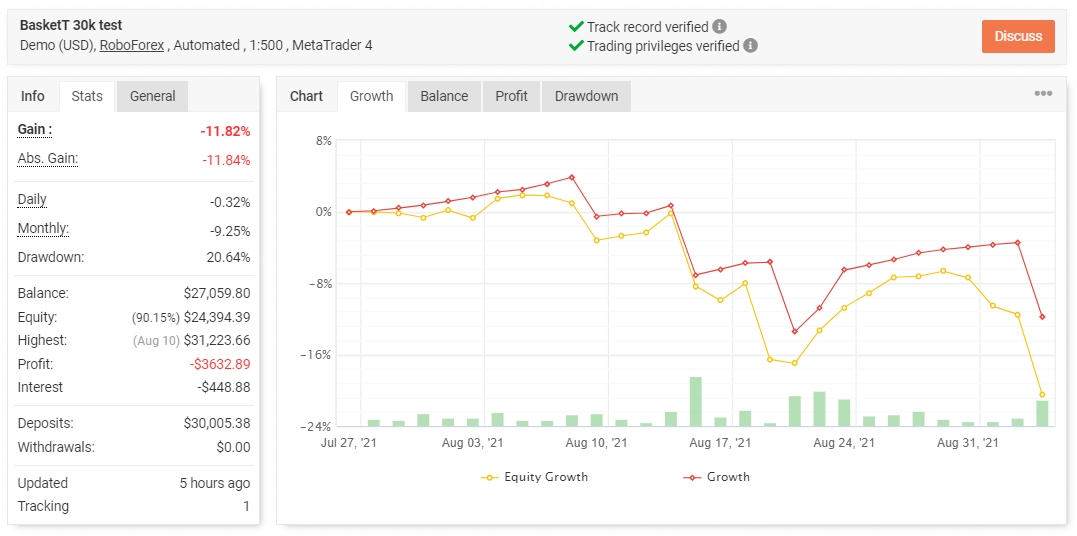
Task: Switch to the Balance chart tab
Action: (444, 96)
